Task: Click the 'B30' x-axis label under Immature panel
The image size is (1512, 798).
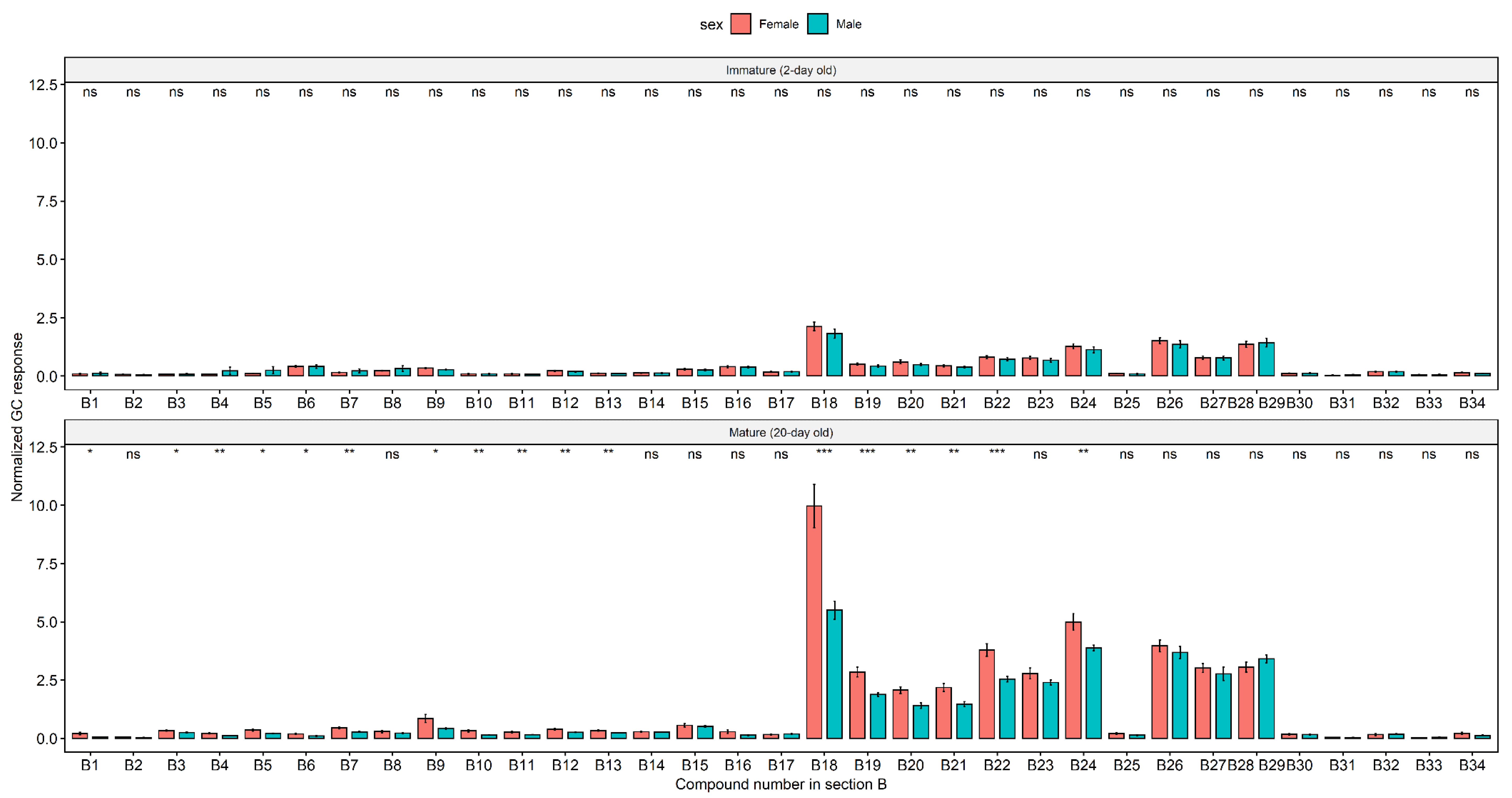Action: click(x=1299, y=403)
